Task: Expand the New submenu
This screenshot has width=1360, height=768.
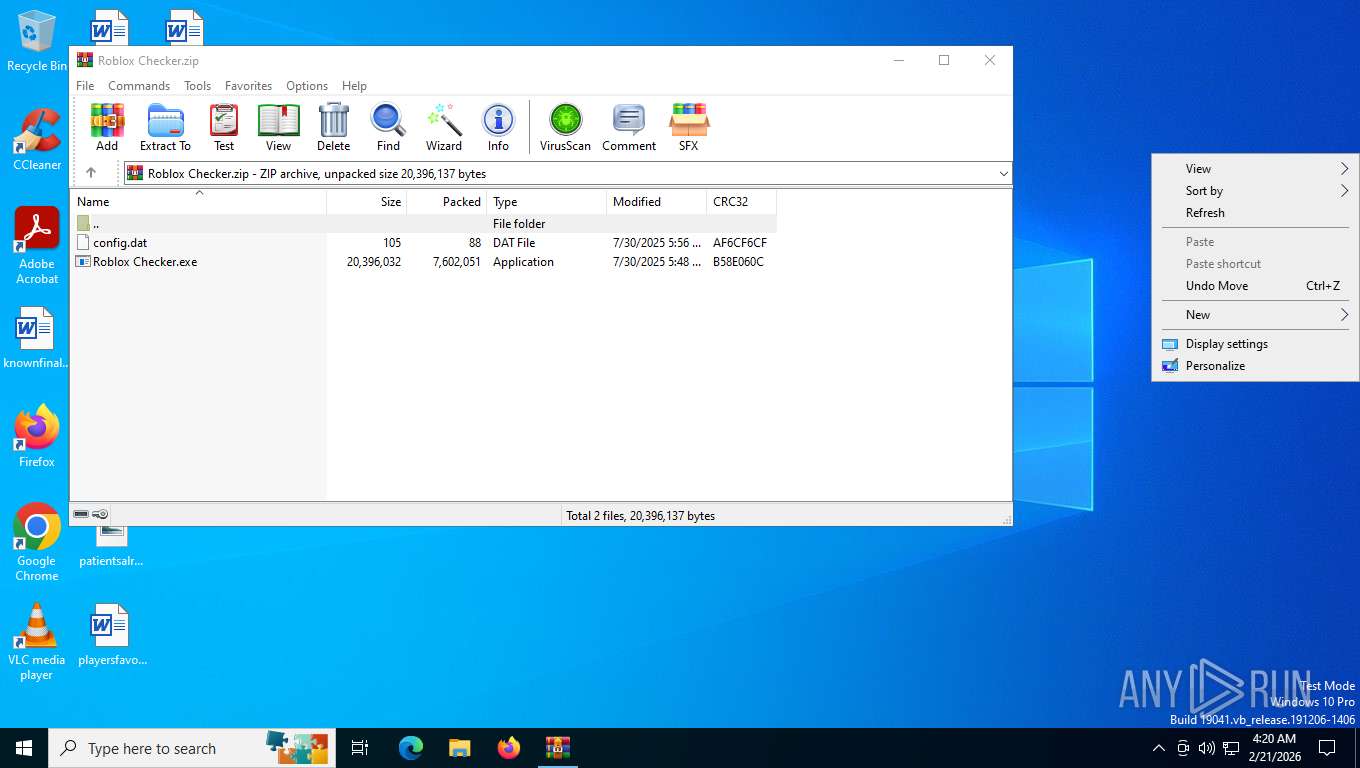Action: point(1255,315)
